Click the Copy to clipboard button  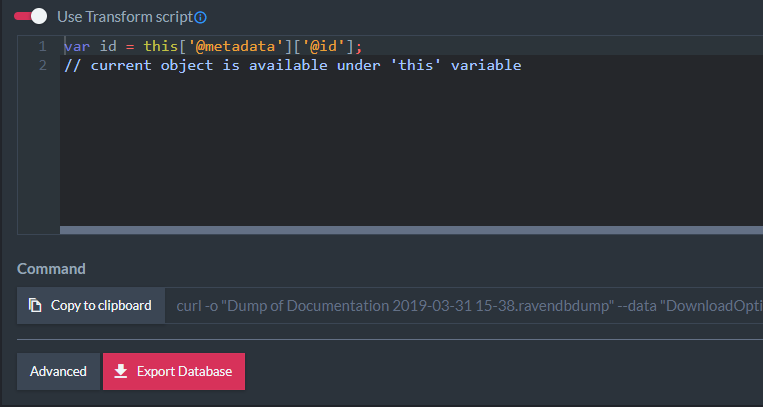pyautogui.click(x=91, y=305)
